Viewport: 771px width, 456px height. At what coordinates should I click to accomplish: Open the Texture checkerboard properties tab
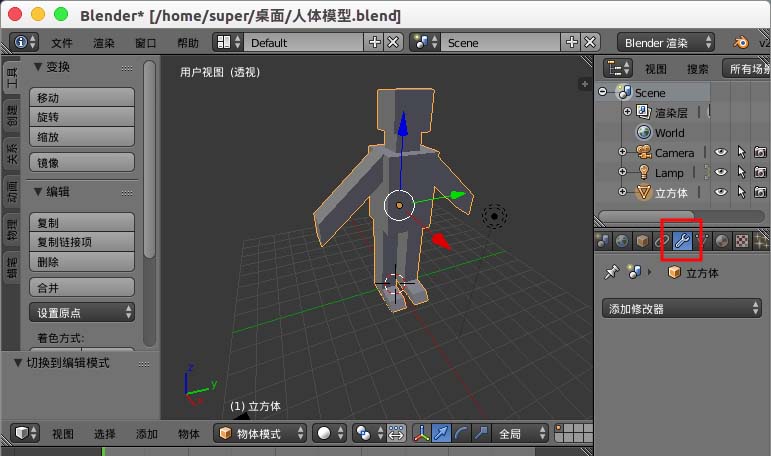[x=742, y=241]
